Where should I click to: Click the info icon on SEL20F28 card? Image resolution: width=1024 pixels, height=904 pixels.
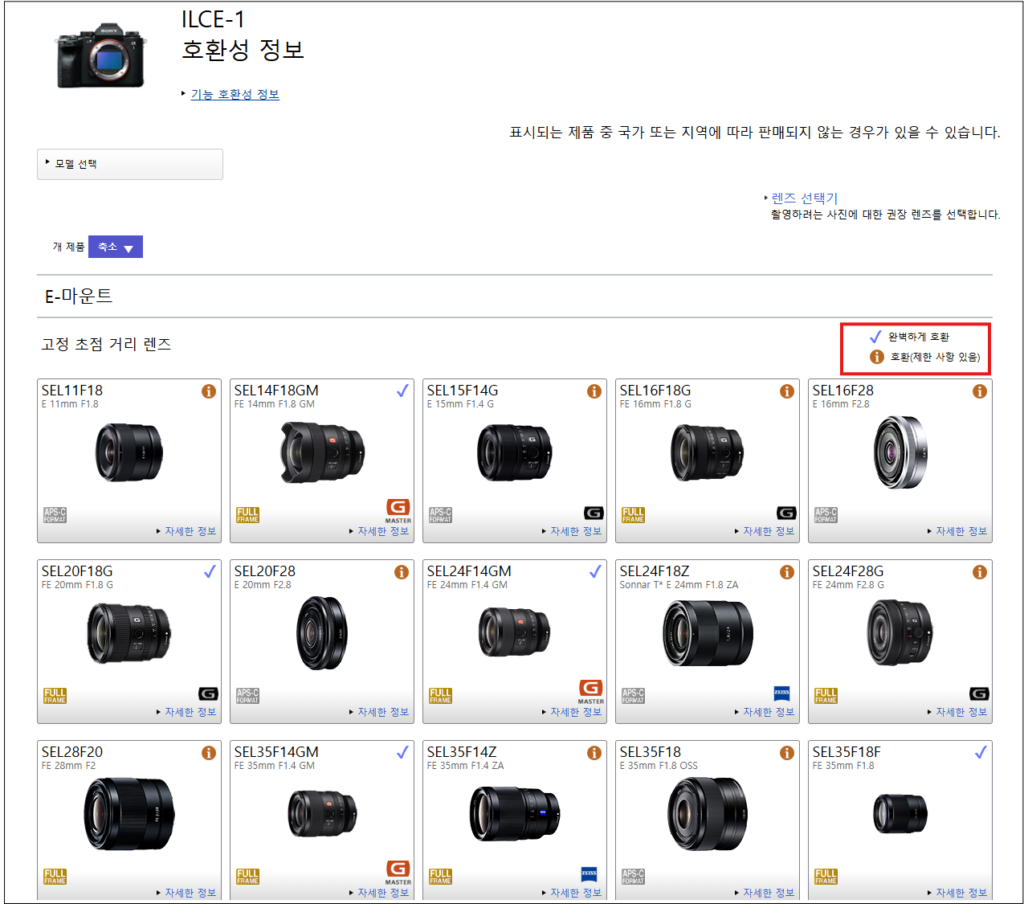coord(401,572)
